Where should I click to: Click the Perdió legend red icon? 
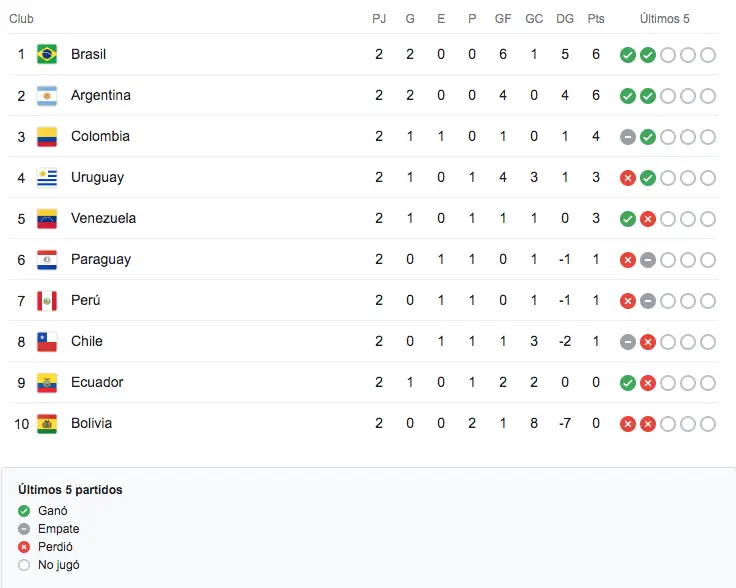coord(24,547)
